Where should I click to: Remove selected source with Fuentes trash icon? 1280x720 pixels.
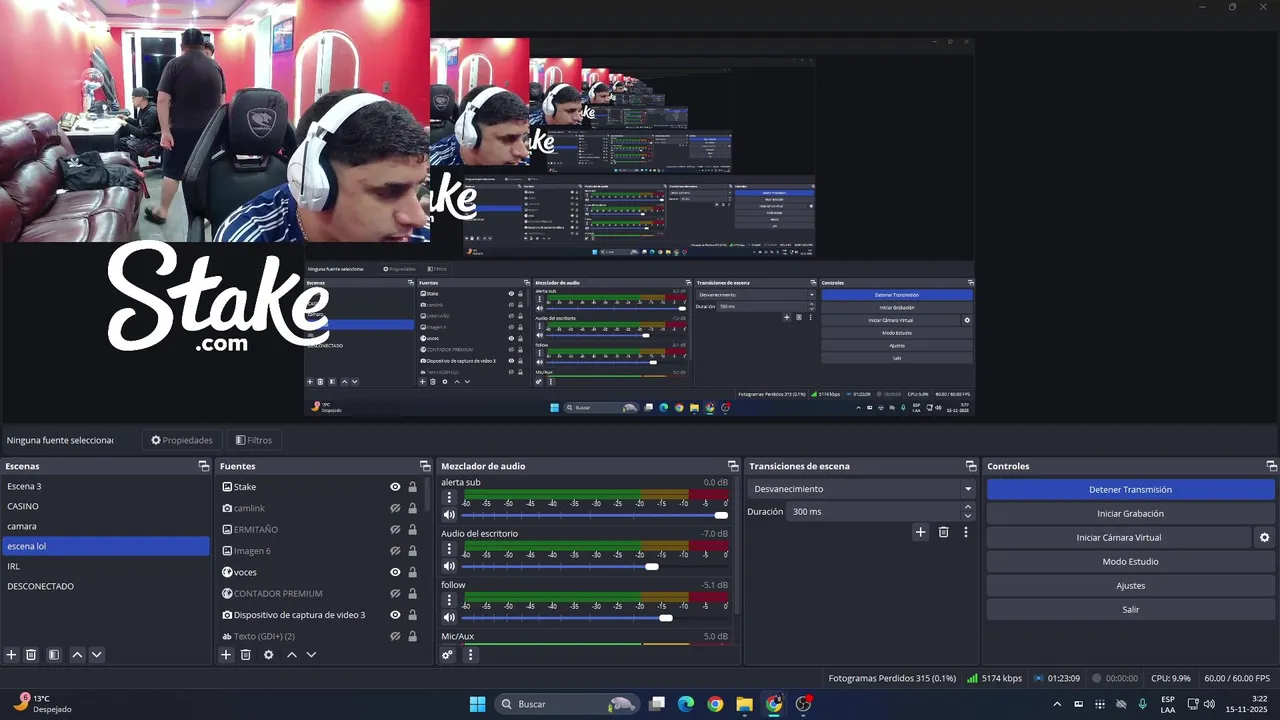(245, 655)
